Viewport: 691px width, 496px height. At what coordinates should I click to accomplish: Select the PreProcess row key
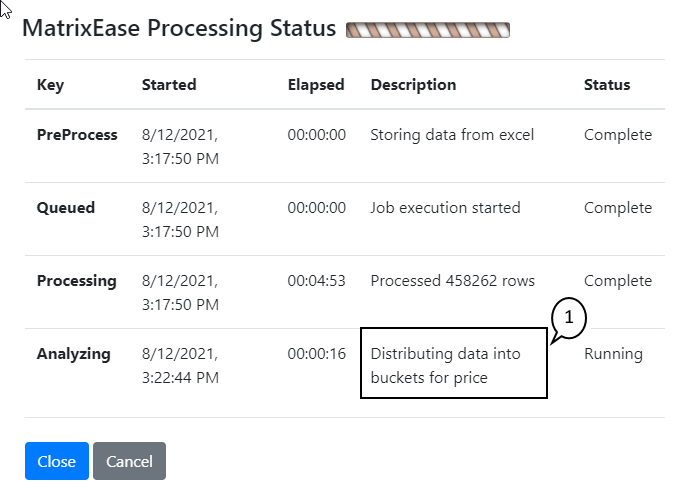[x=77, y=135]
